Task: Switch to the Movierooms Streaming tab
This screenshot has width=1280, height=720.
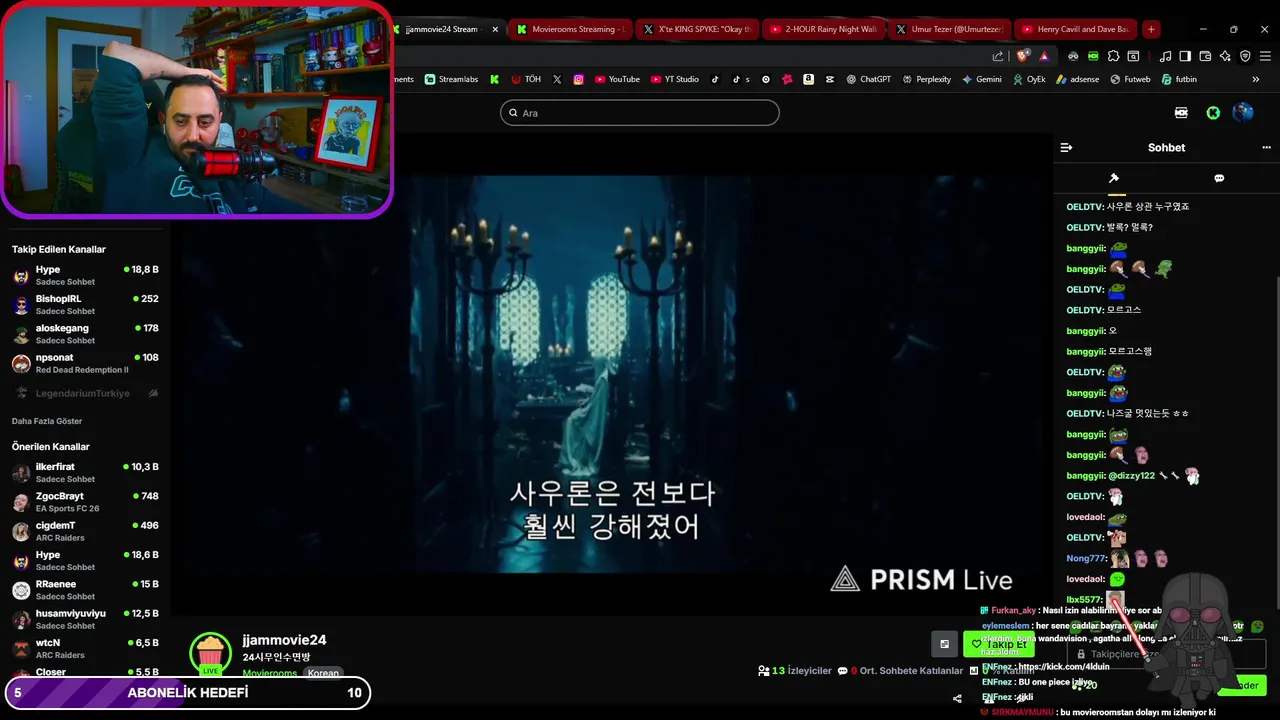Action: click(x=570, y=29)
